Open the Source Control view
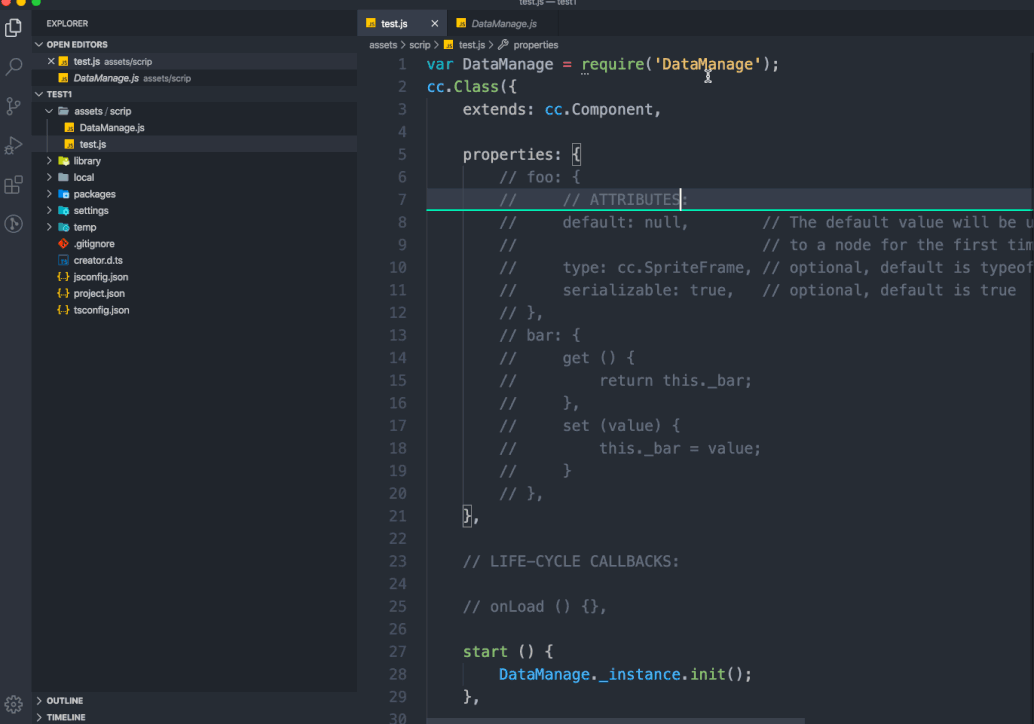Screen dimensions: 1034x724 [13, 105]
